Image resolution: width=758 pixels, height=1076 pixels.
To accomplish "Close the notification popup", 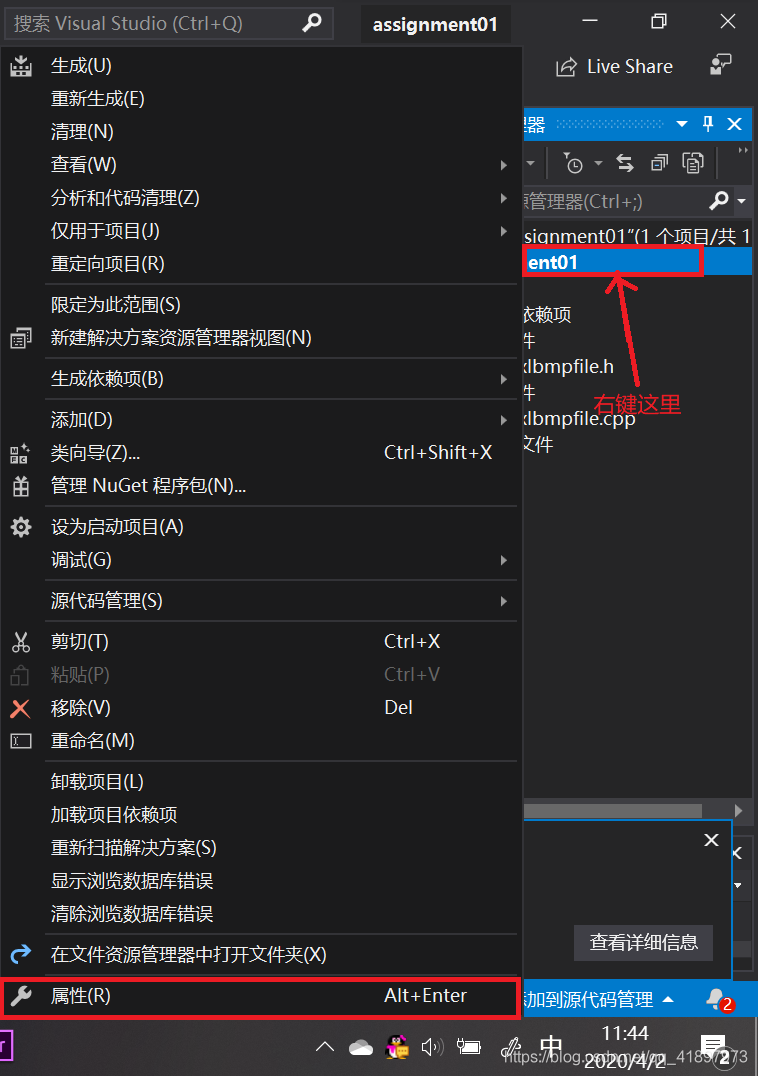I will click(x=711, y=840).
